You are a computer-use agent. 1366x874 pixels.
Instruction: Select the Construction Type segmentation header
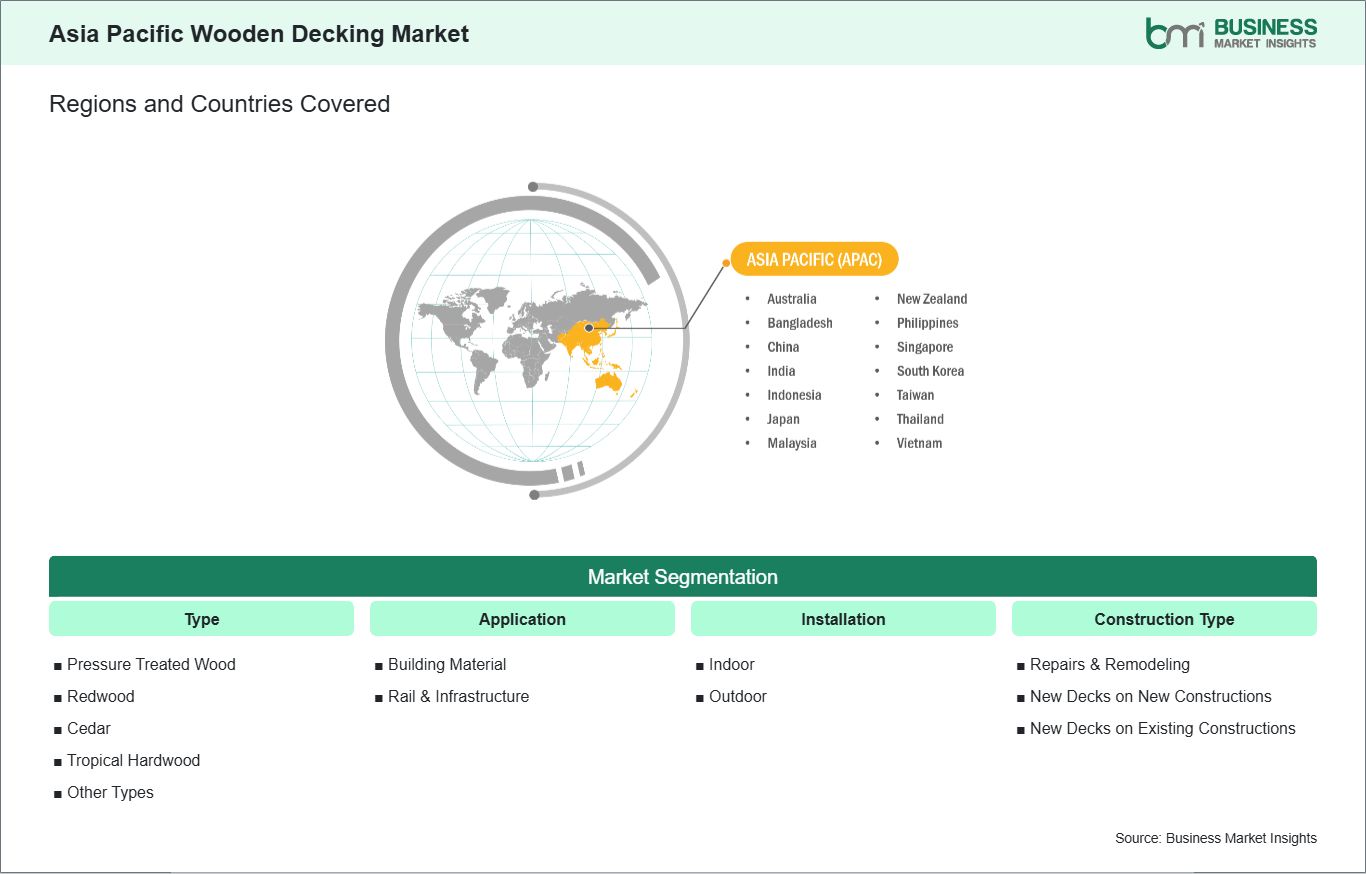coord(1164,619)
